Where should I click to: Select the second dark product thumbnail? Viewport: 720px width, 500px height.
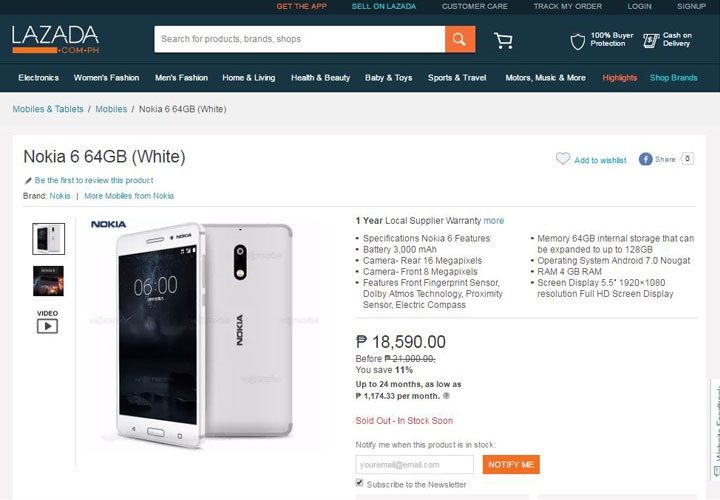pos(48,280)
